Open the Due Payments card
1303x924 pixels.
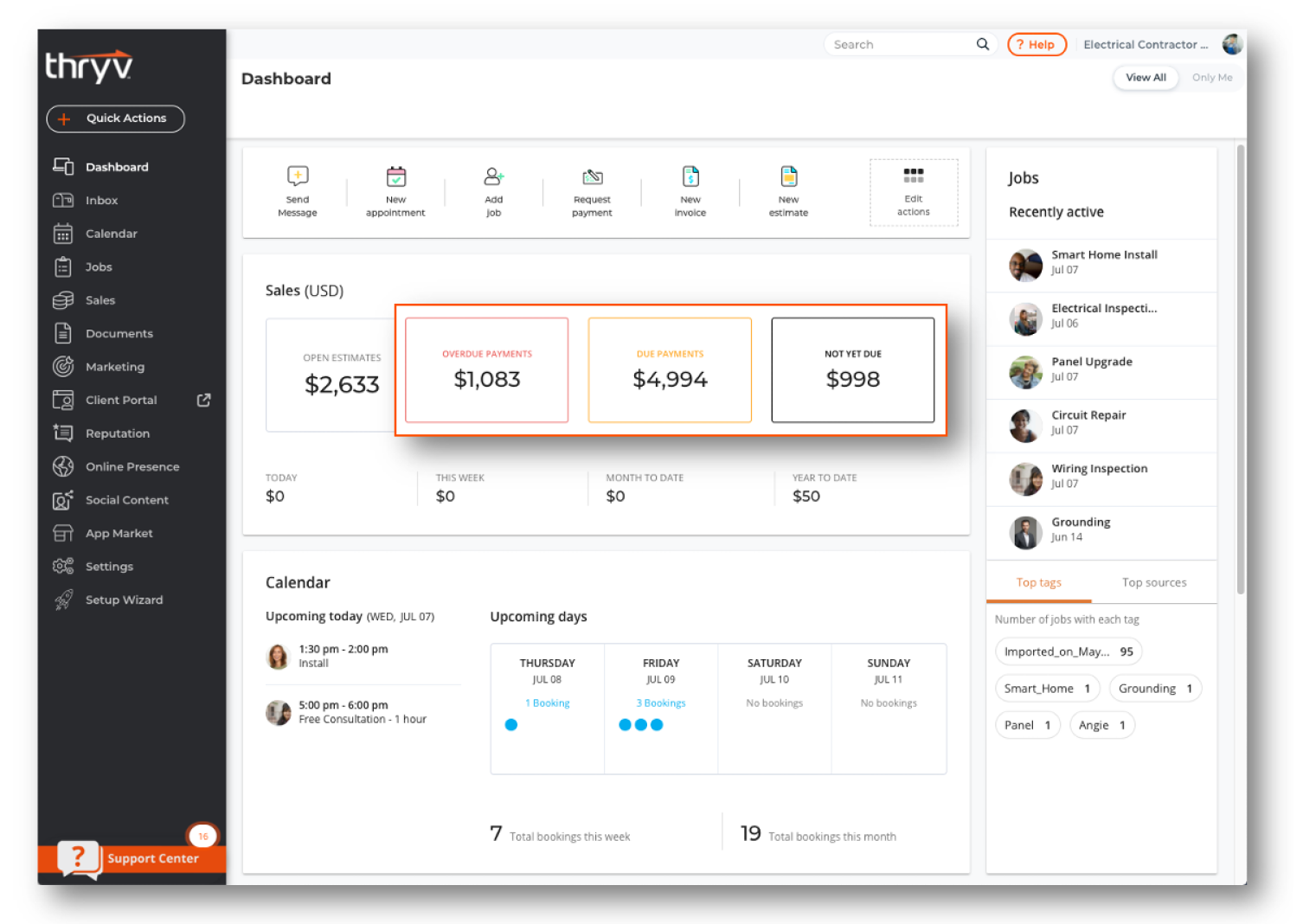pos(670,370)
